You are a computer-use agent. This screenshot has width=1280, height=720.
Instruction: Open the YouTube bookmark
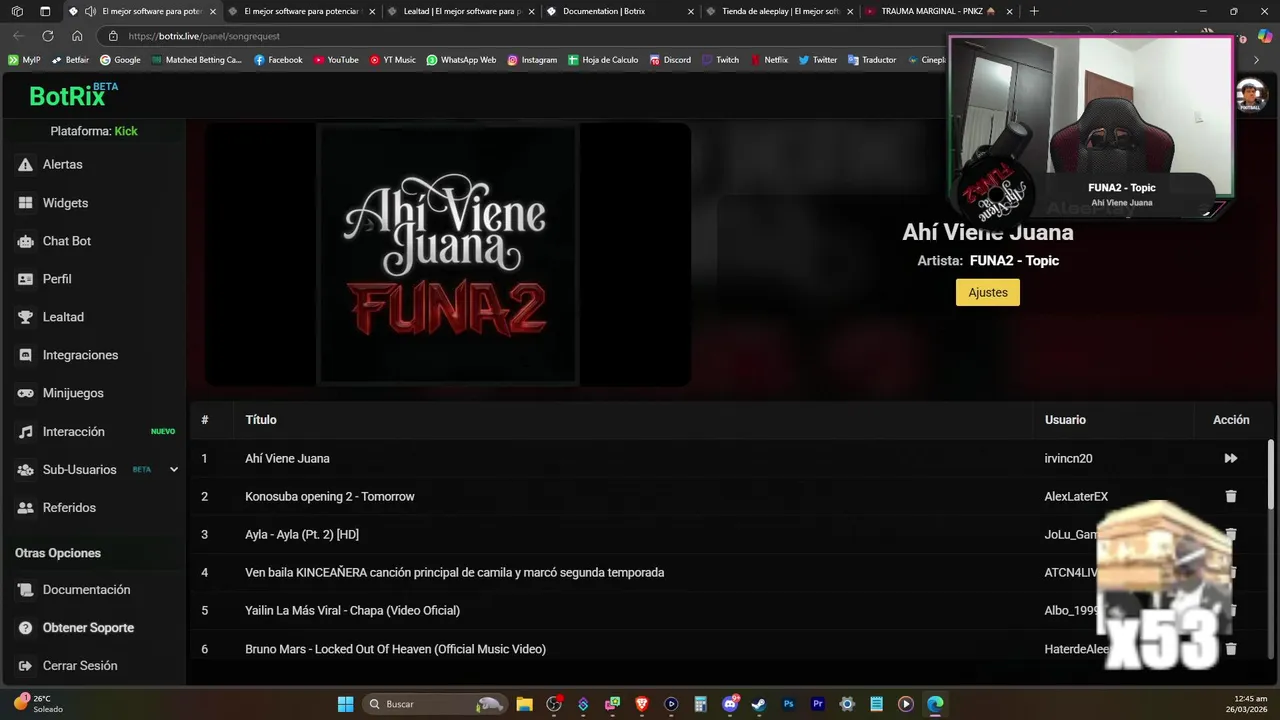coord(336,60)
